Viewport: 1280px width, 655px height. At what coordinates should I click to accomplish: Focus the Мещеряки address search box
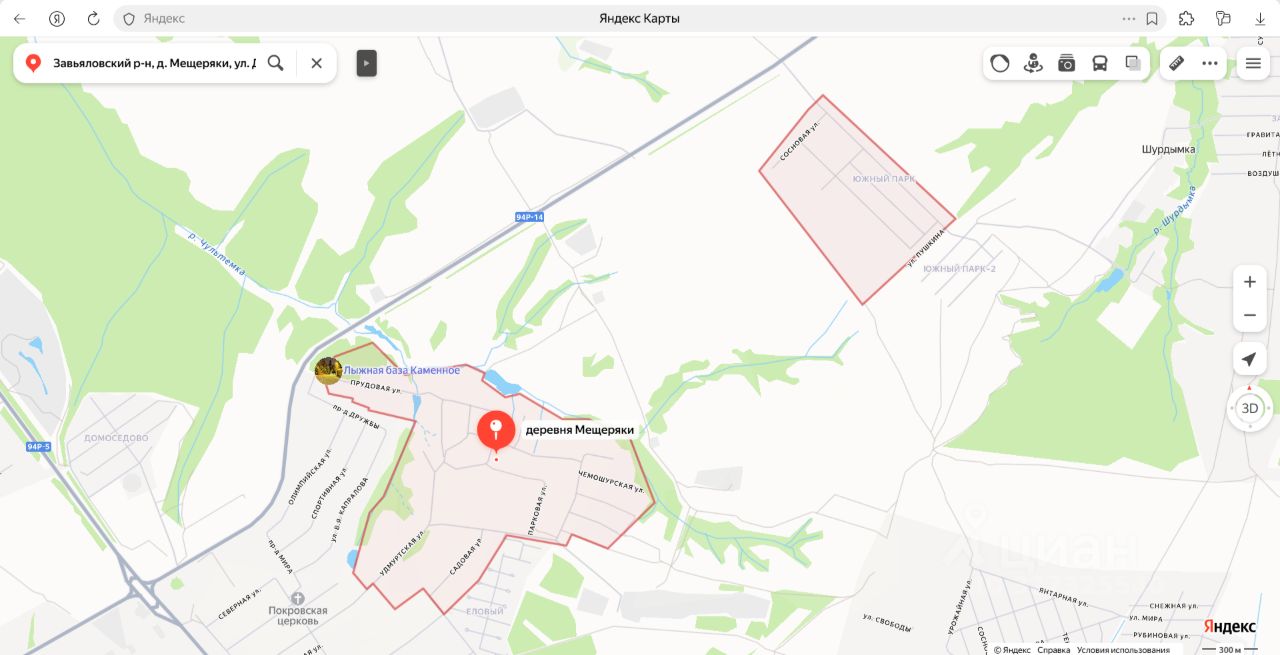tap(154, 63)
